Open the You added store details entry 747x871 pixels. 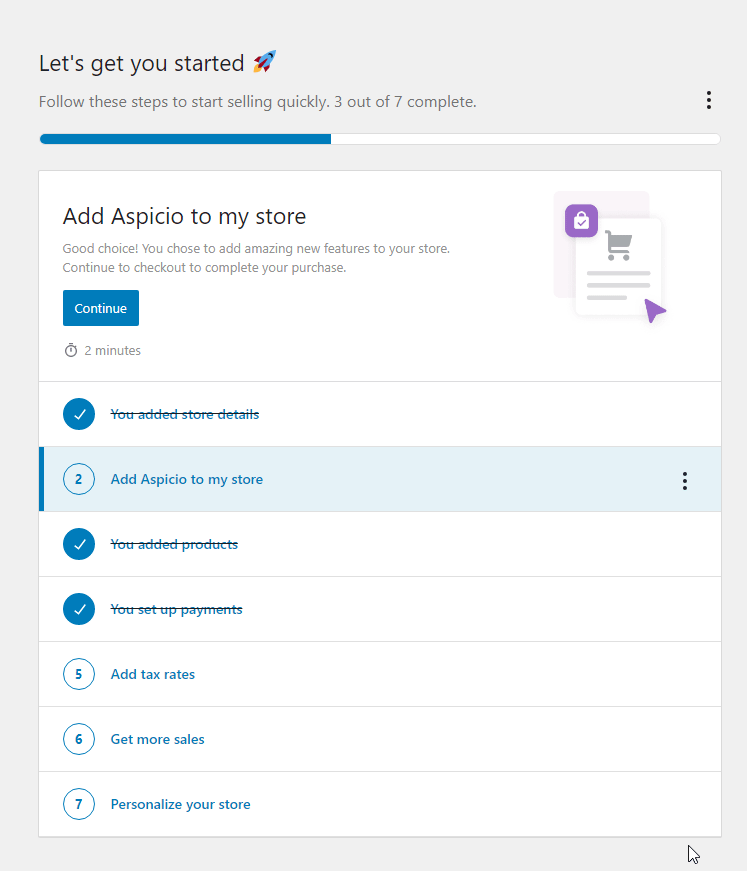point(184,413)
